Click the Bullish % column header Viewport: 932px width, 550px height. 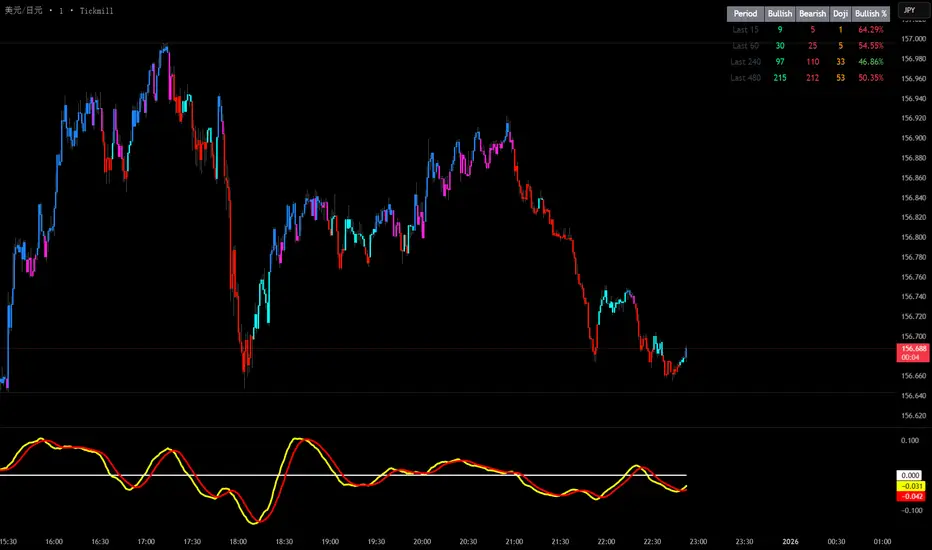[x=870, y=14]
